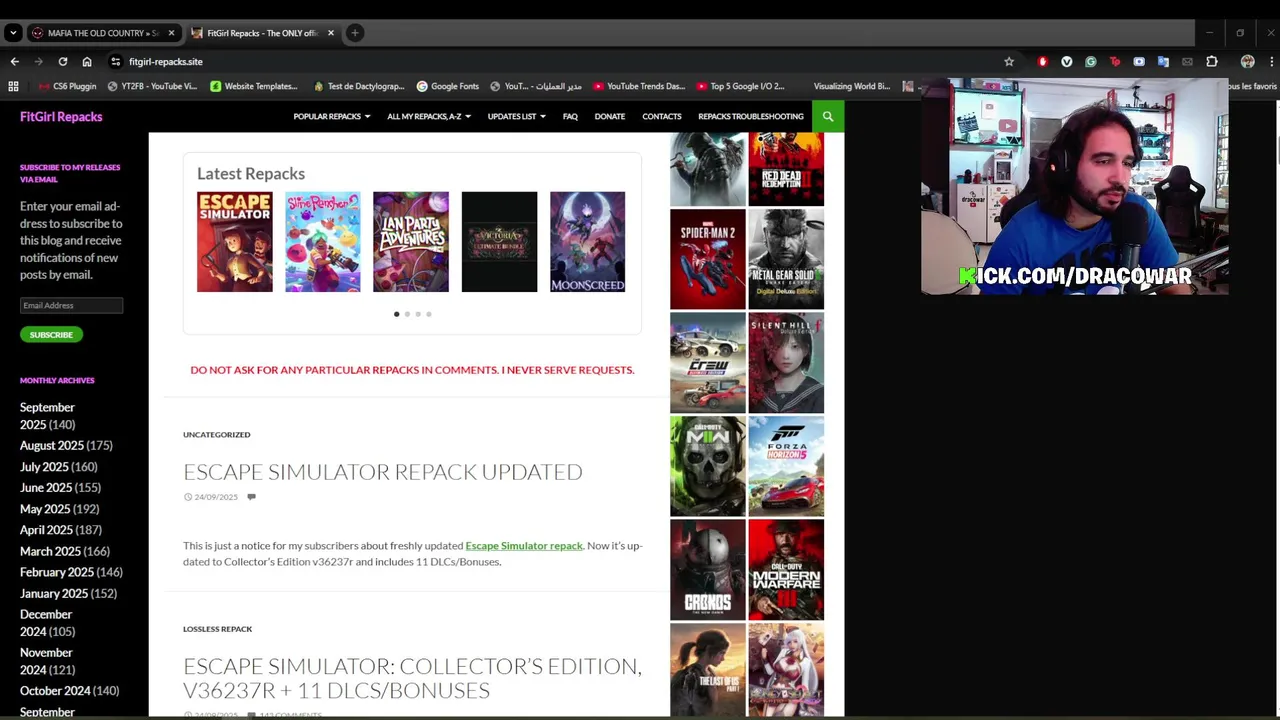Open the Escape Simulator Collector's Edition post title
This screenshot has width=1280, height=720.
click(412, 678)
